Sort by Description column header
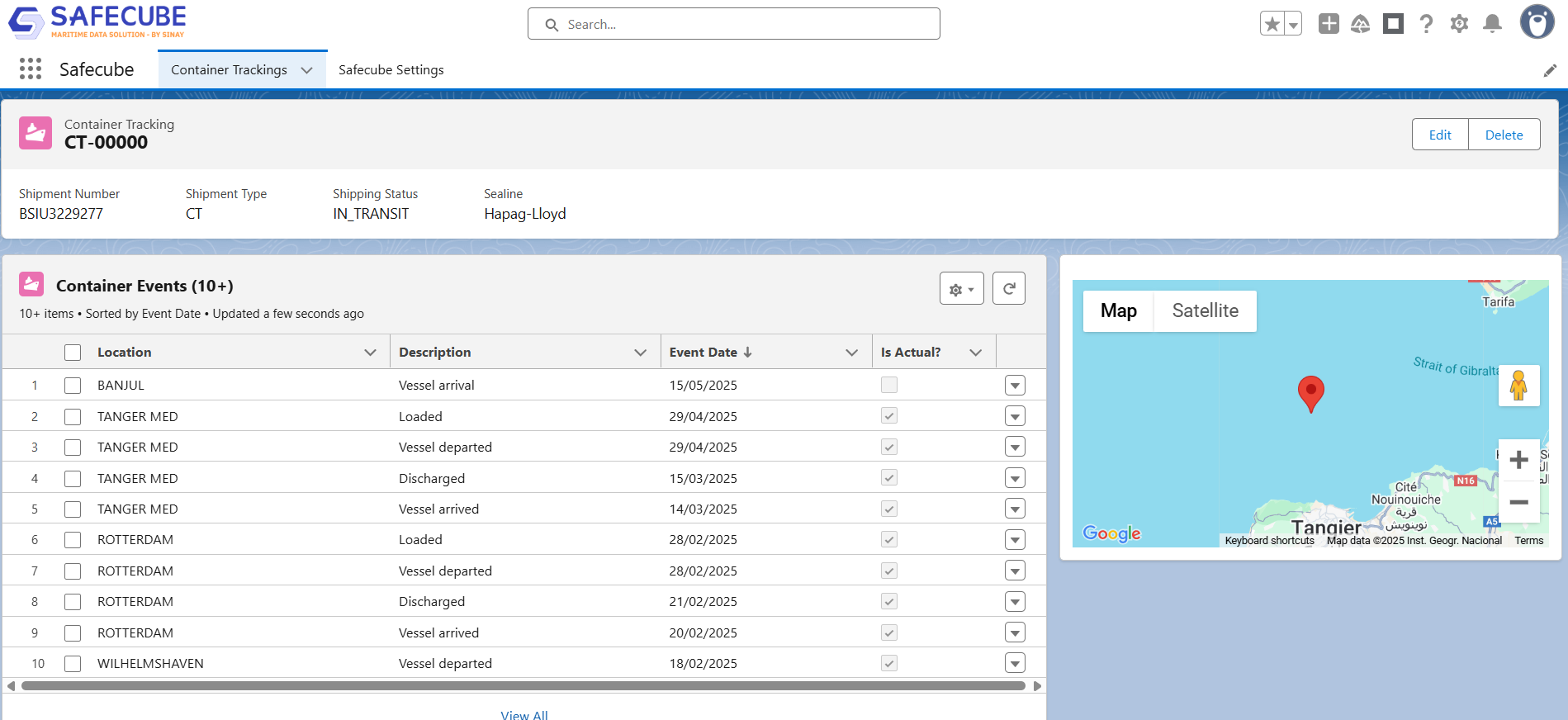This screenshot has height=720, width=1568. point(434,353)
